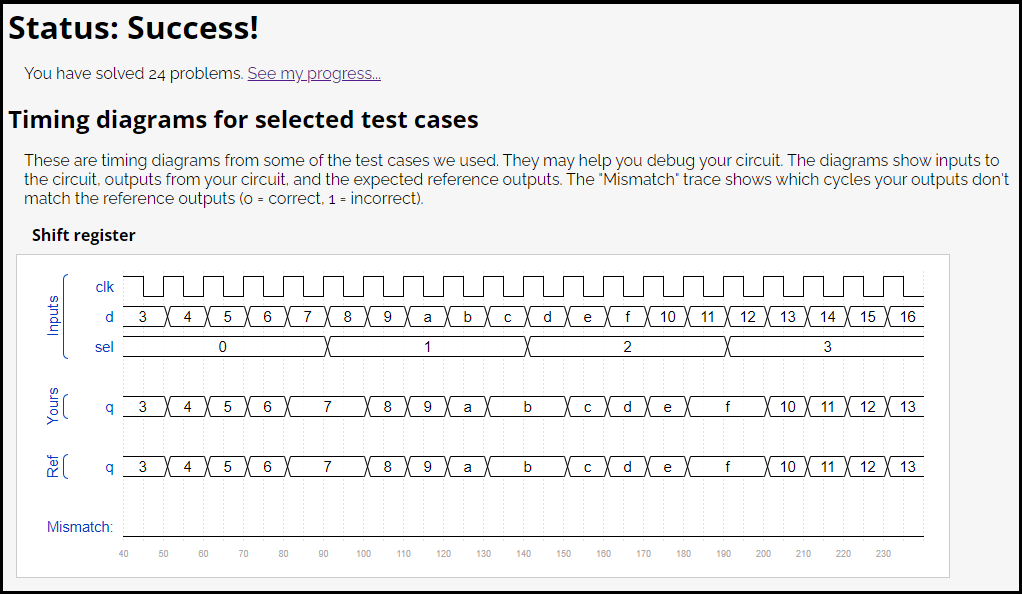Screen dimensions: 1022x594
Task: Select the sel waveform segment valued 2
Action: [627, 347]
